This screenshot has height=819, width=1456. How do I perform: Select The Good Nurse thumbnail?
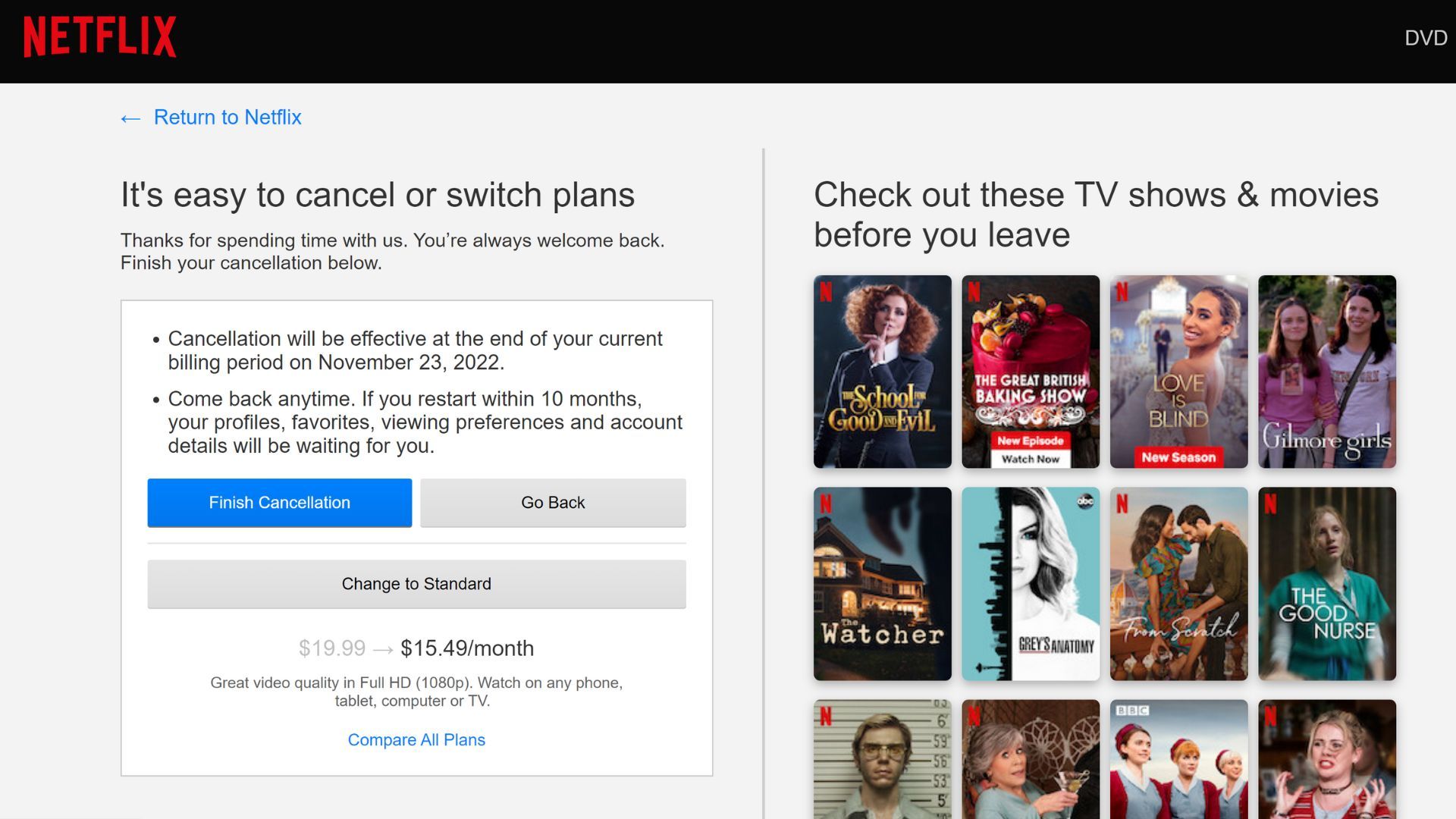click(x=1326, y=583)
